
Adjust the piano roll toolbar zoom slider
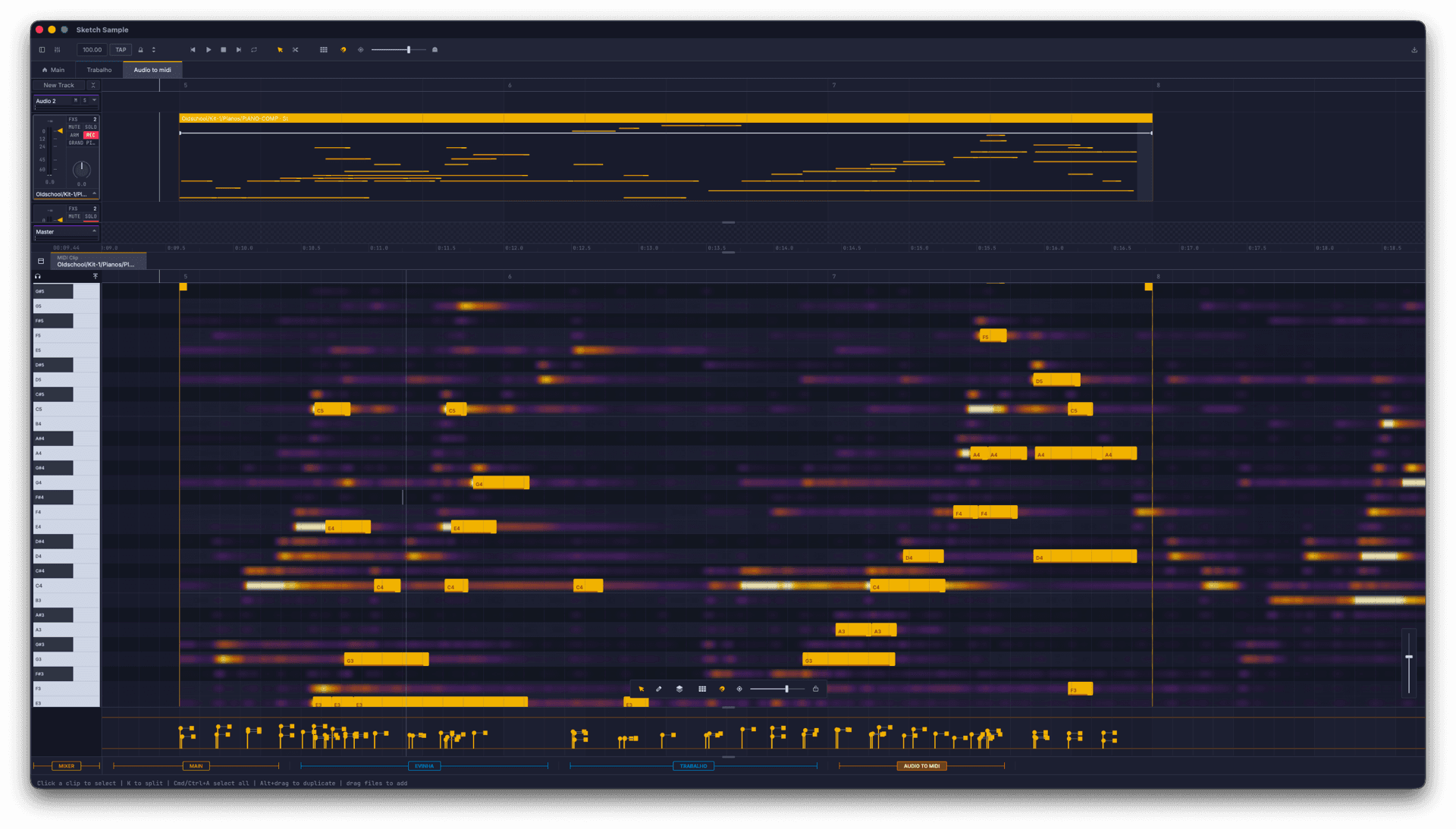coord(777,689)
